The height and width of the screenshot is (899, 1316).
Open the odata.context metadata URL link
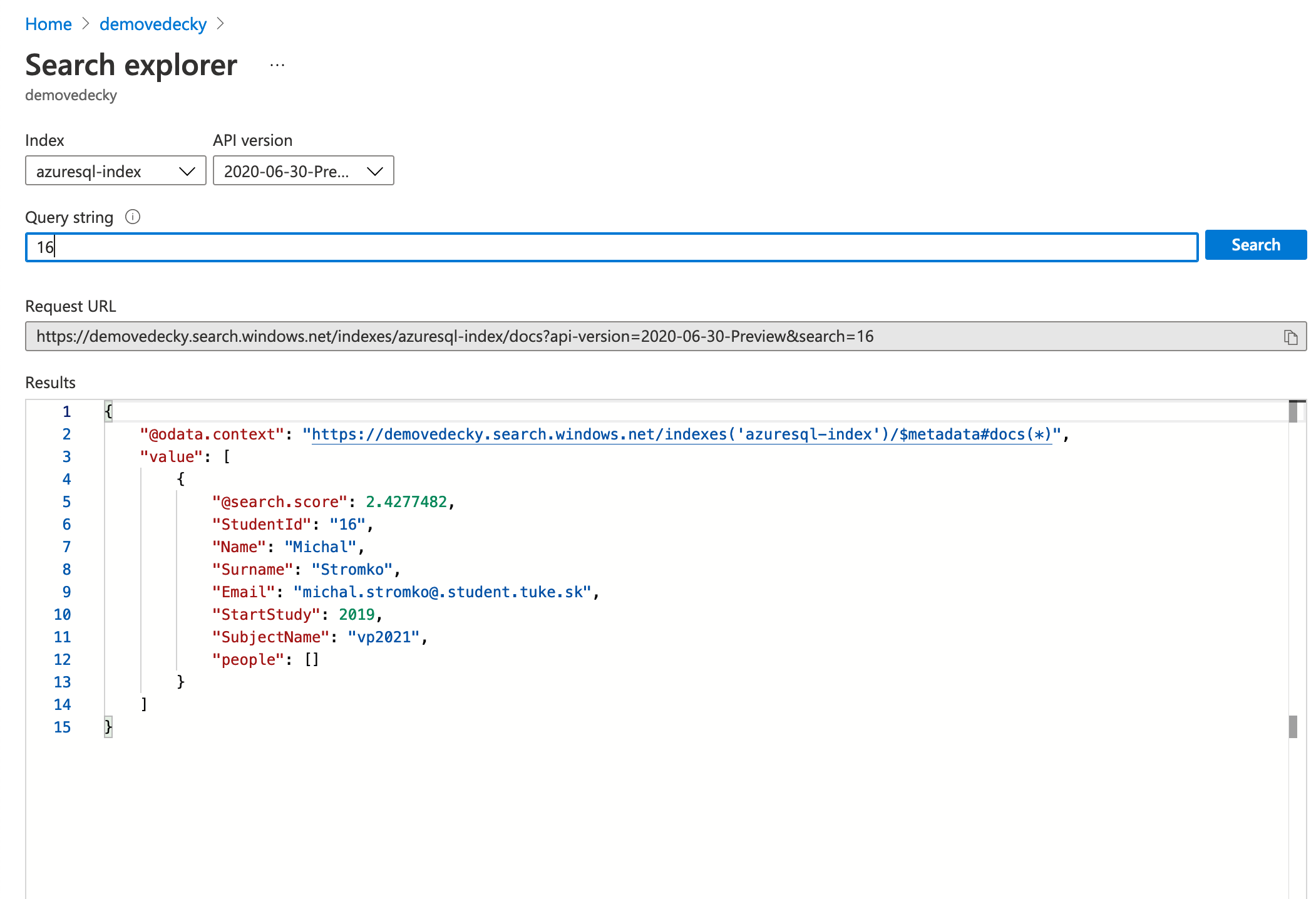point(681,434)
